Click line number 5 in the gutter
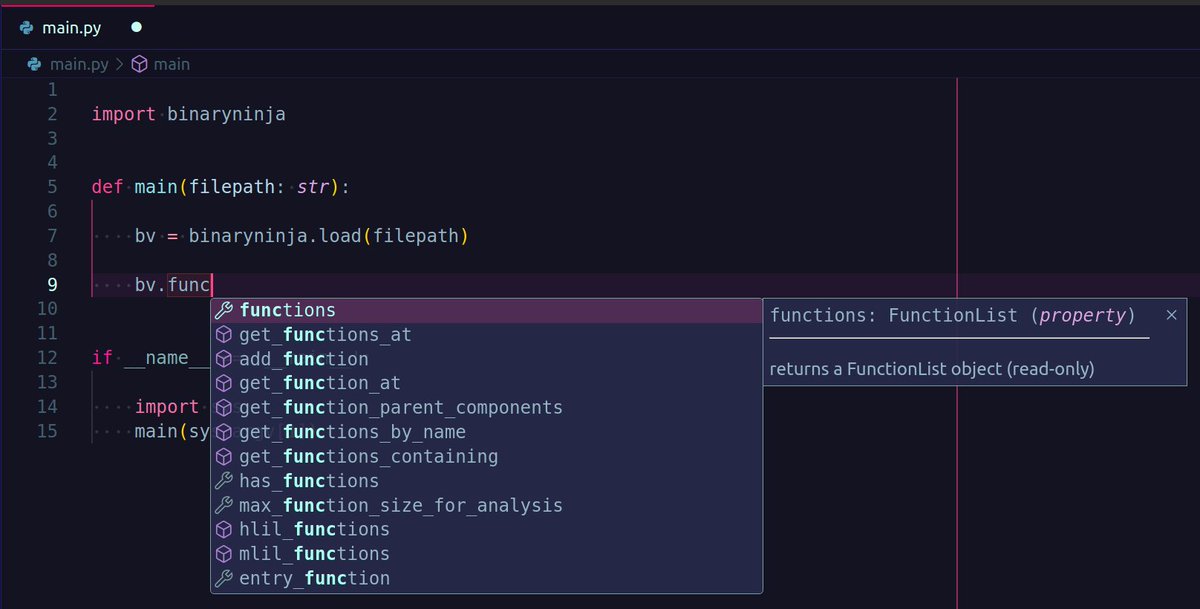This screenshot has height=609, width=1200. (52, 187)
